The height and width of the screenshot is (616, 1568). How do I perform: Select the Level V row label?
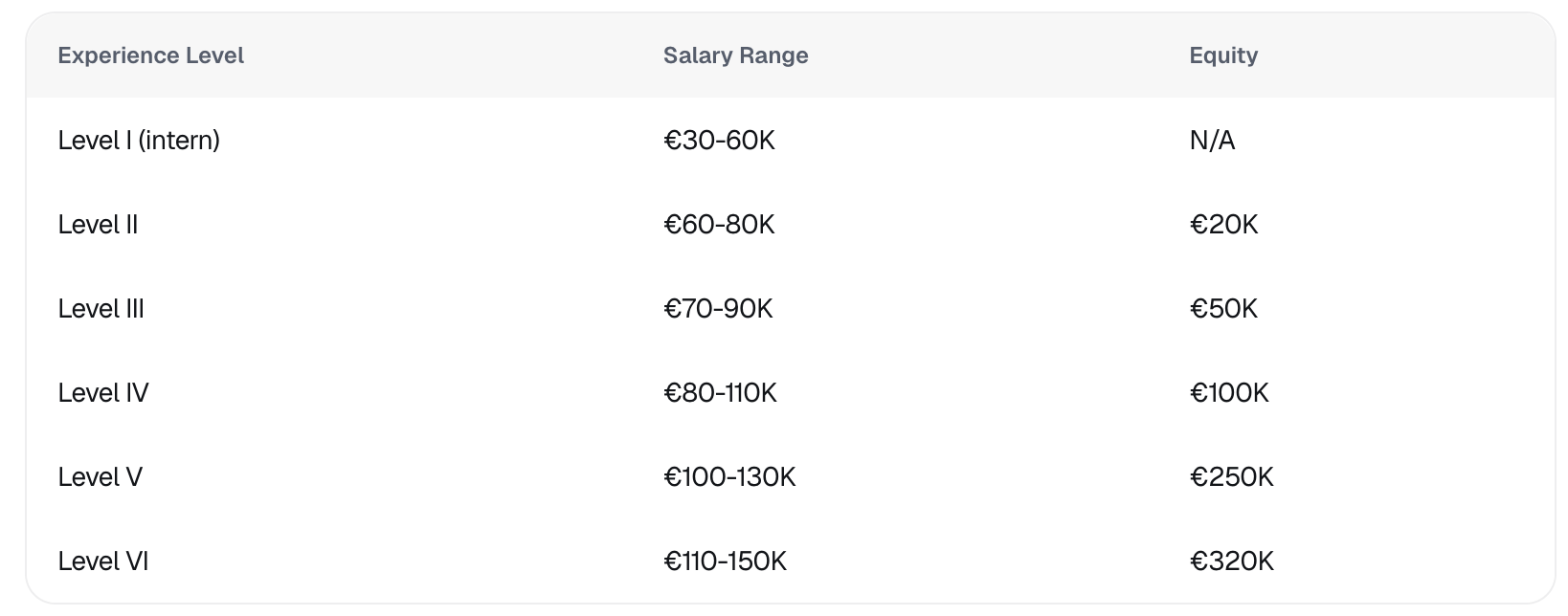click(x=100, y=477)
